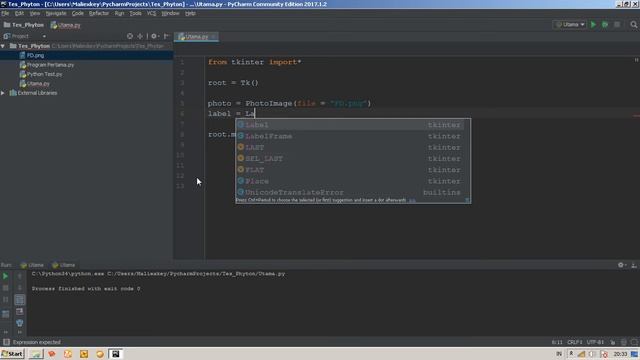This screenshot has height=360, width=640.
Task: Open the Window menu
Action: [170, 13]
